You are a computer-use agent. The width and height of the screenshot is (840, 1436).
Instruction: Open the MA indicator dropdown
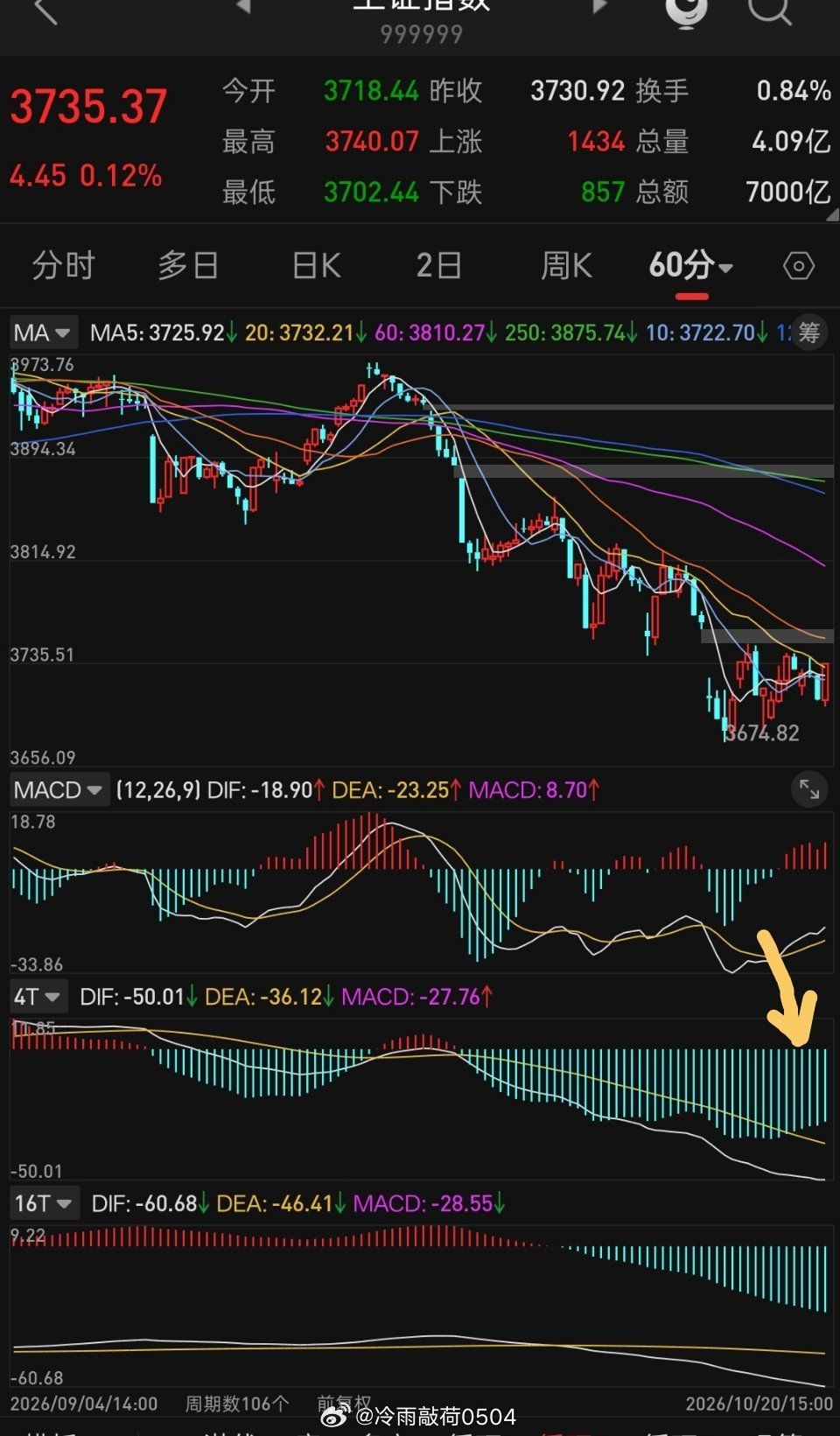[44, 333]
